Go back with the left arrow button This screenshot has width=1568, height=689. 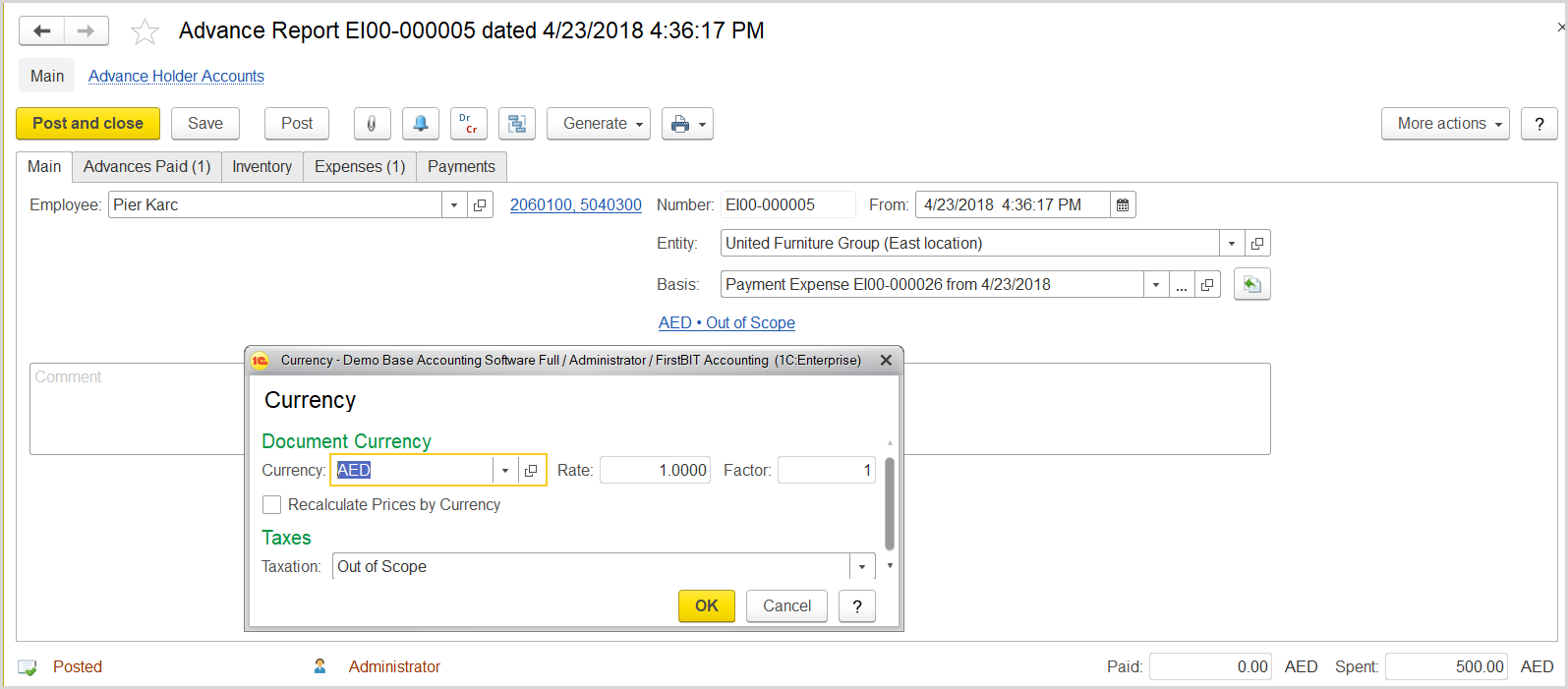pos(42,30)
